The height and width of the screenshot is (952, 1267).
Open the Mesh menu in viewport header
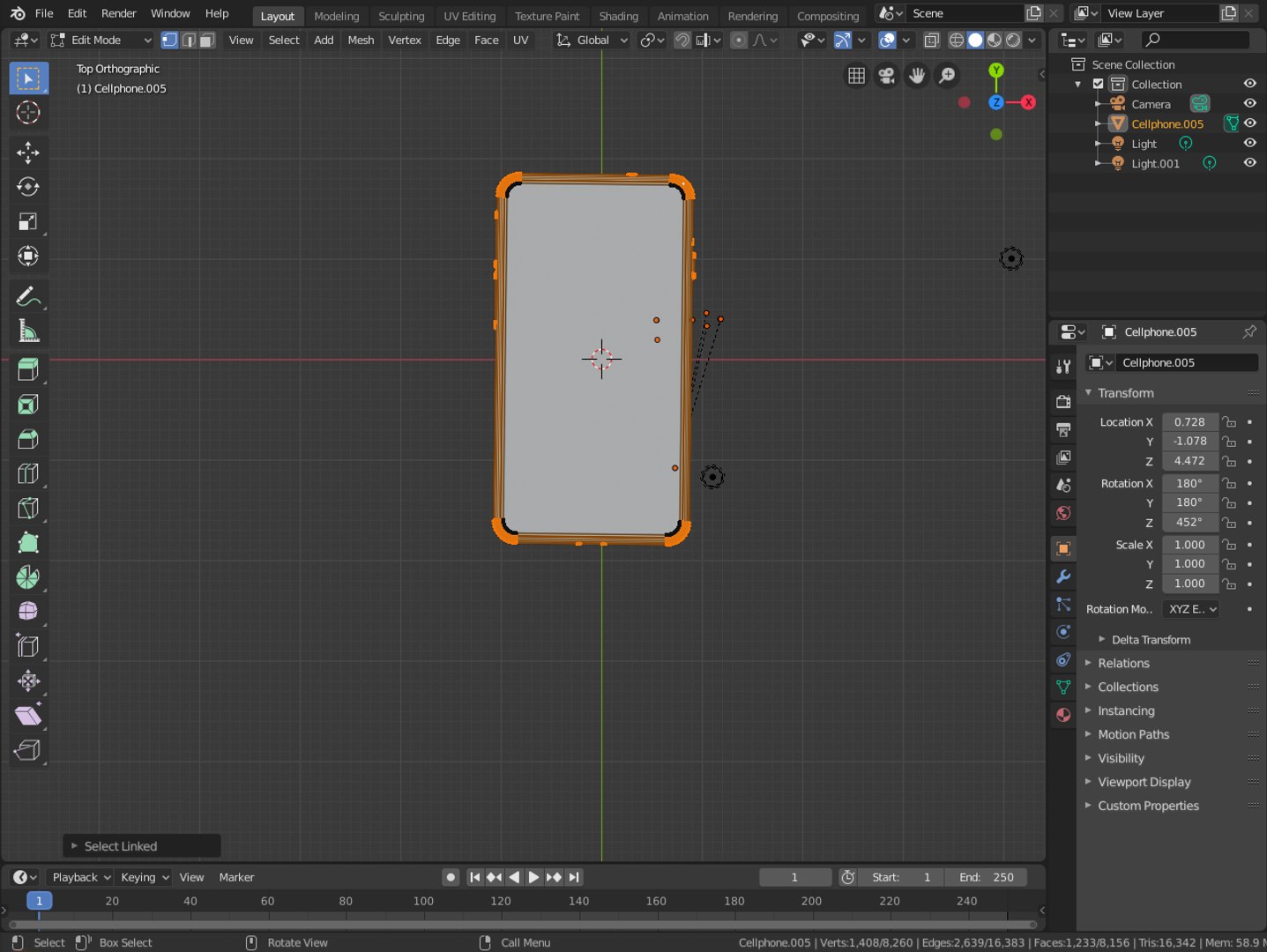(361, 41)
